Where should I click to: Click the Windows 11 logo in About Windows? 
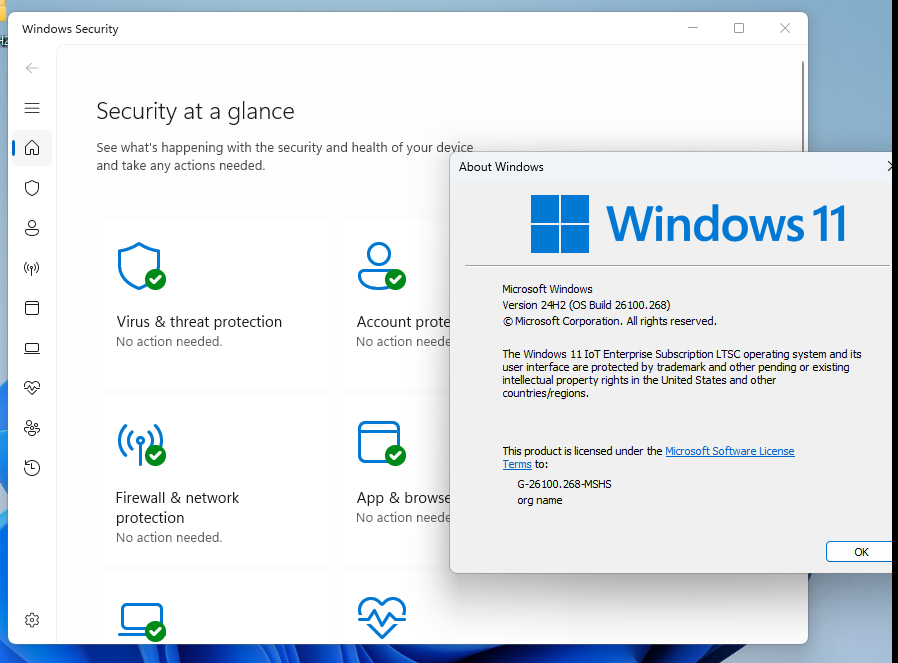tap(688, 224)
